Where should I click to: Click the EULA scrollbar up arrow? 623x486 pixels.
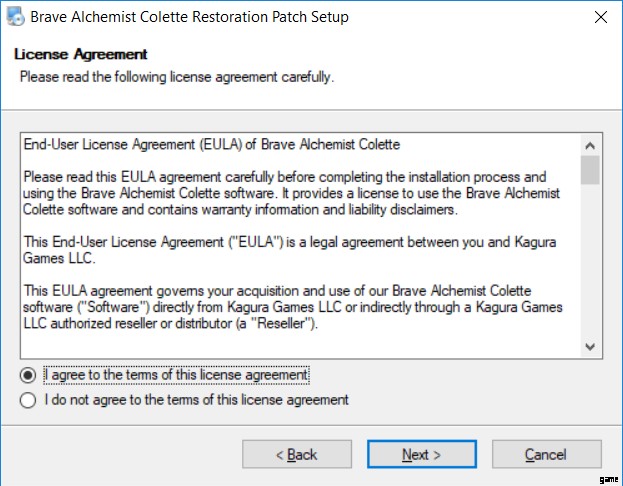(590, 144)
